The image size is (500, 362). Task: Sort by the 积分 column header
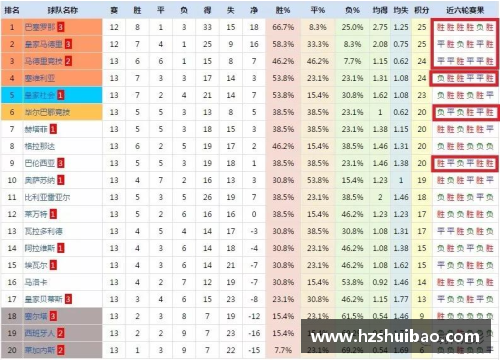[422, 10]
